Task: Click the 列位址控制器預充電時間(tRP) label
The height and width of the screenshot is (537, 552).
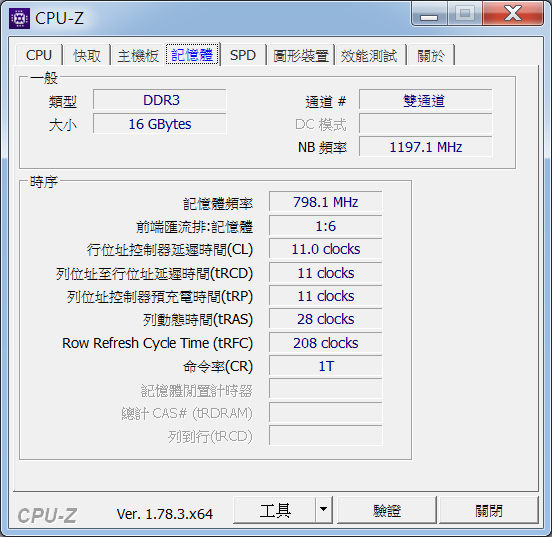Action: [x=160, y=297]
